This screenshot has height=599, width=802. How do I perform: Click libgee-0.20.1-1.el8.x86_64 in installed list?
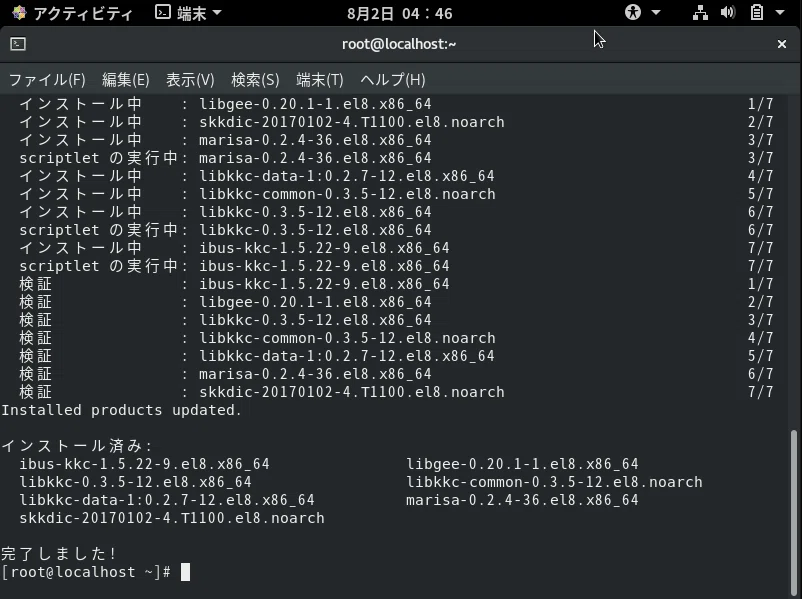522,464
